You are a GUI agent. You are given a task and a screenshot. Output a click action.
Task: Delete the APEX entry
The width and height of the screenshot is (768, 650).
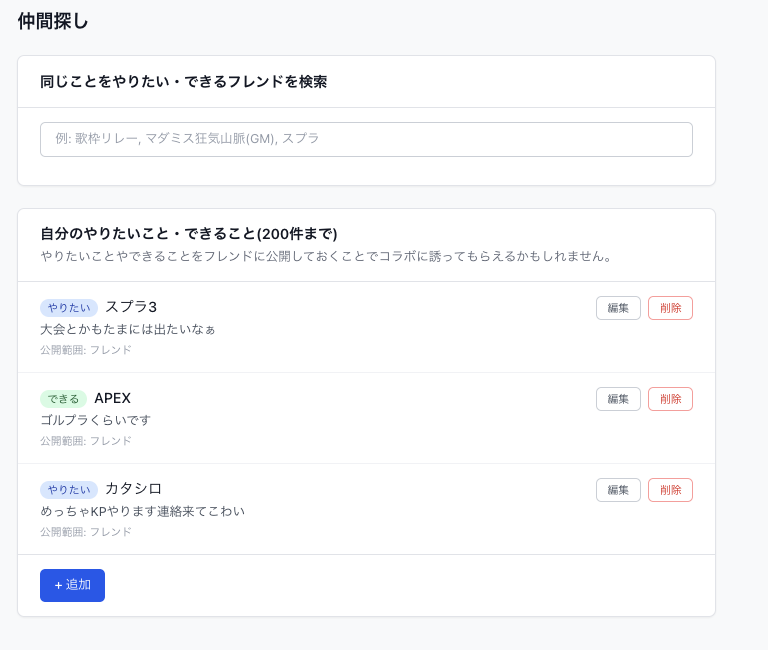pyautogui.click(x=670, y=399)
